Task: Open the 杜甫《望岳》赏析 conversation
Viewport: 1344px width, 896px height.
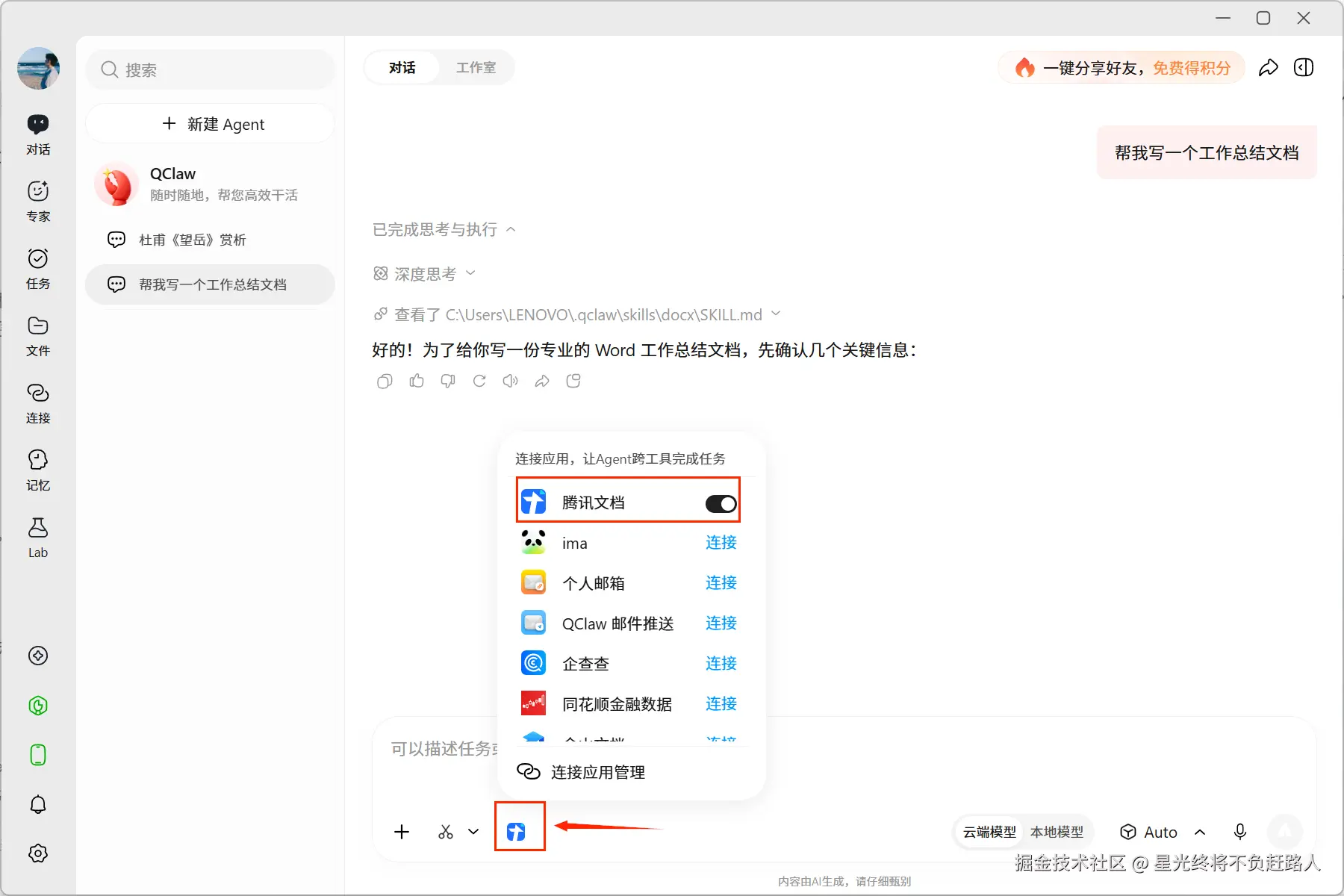Action: [210, 240]
